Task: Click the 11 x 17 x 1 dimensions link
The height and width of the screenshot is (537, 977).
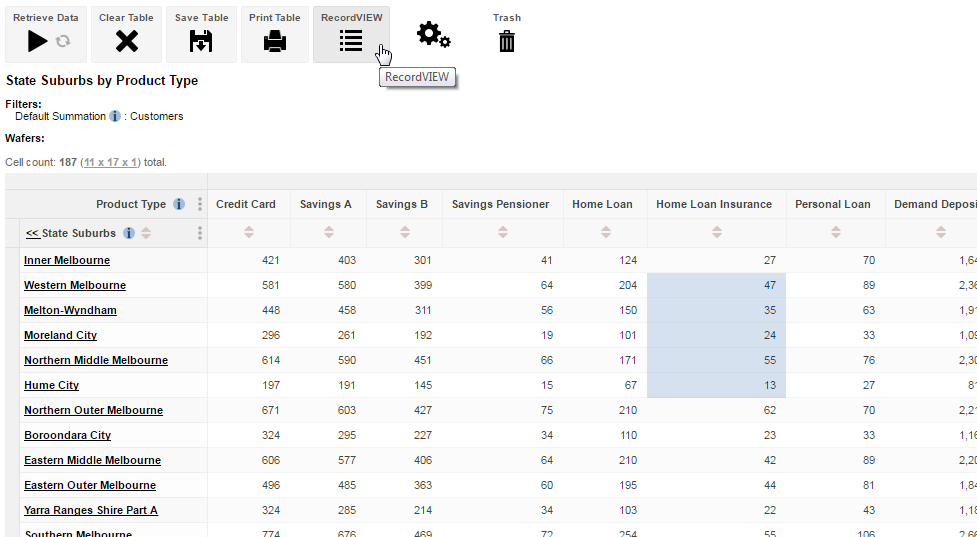Action: pyautogui.click(x=111, y=162)
